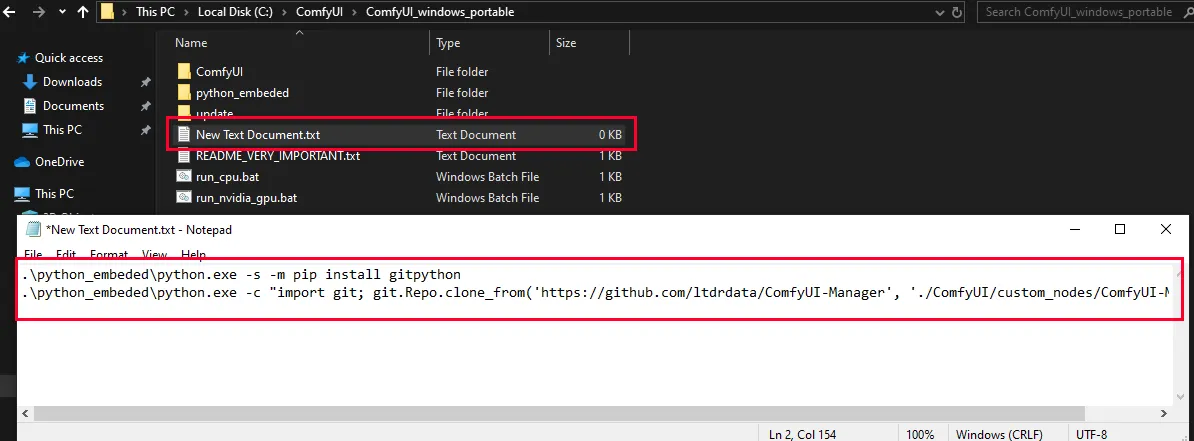The image size is (1194, 441).
Task: Open Notepad Format menu
Action: click(x=109, y=254)
